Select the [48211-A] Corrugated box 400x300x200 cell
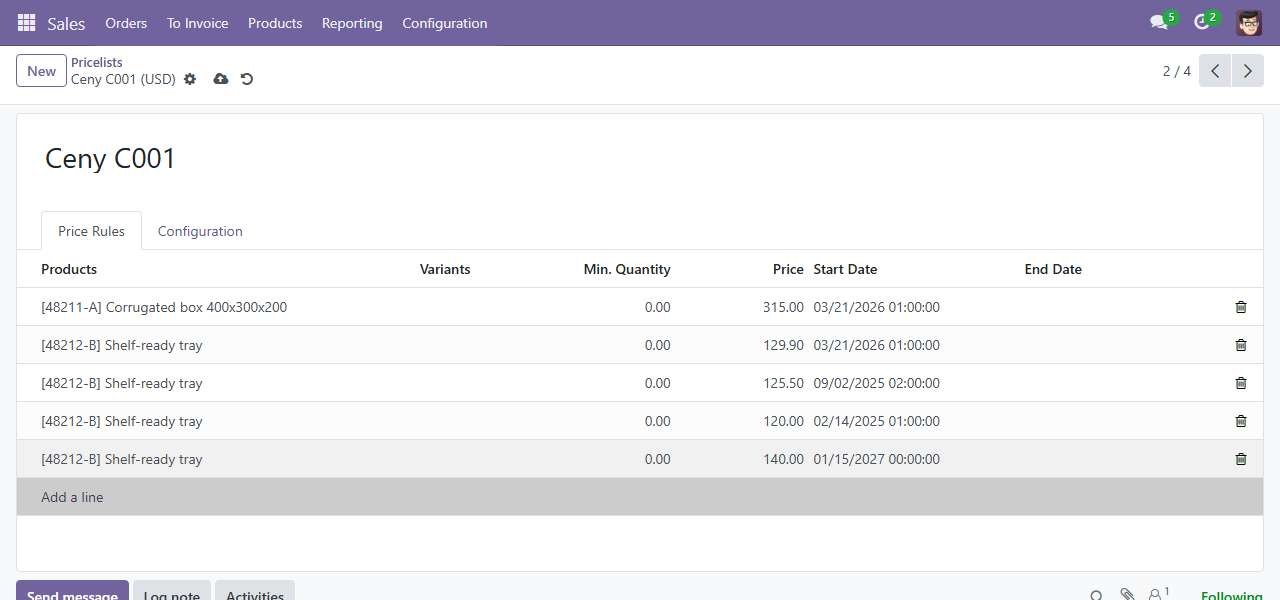This screenshot has width=1280, height=600. click(x=164, y=307)
